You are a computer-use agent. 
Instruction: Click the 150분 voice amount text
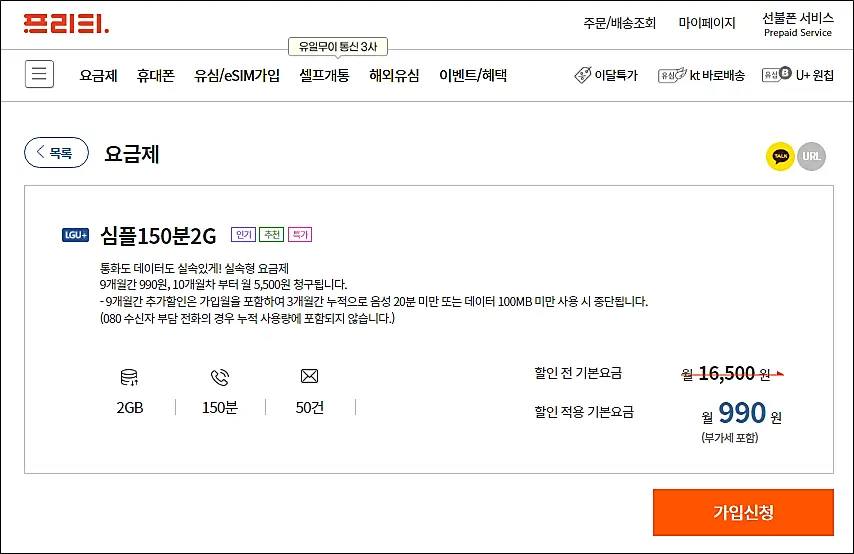219,407
